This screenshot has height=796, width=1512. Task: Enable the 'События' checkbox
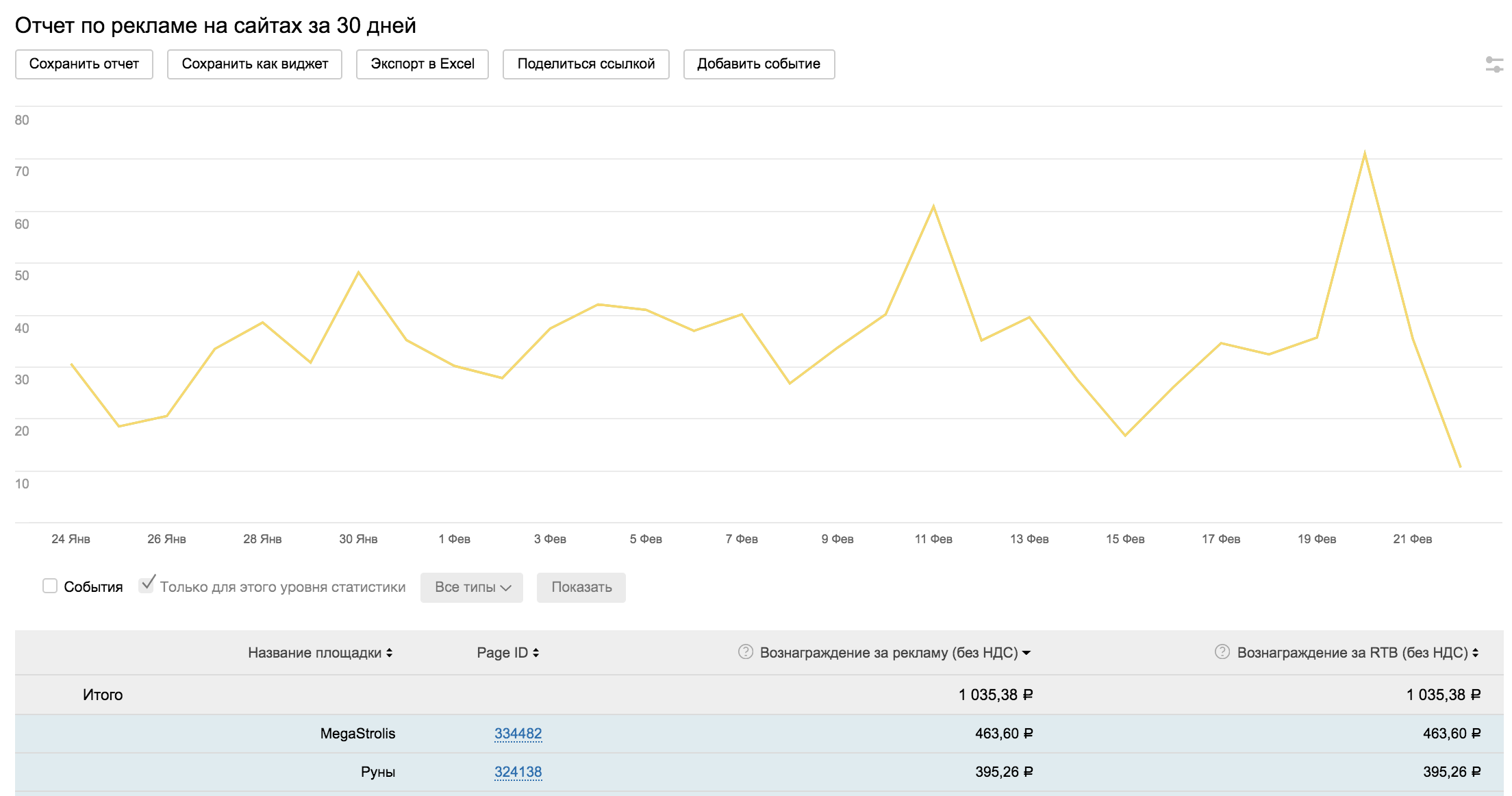tap(50, 586)
